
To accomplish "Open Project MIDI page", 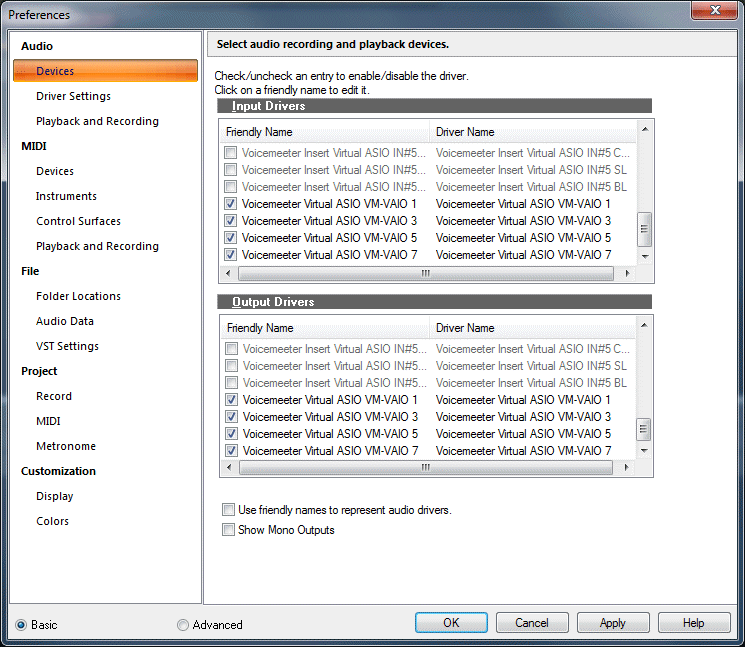I will click(48, 421).
